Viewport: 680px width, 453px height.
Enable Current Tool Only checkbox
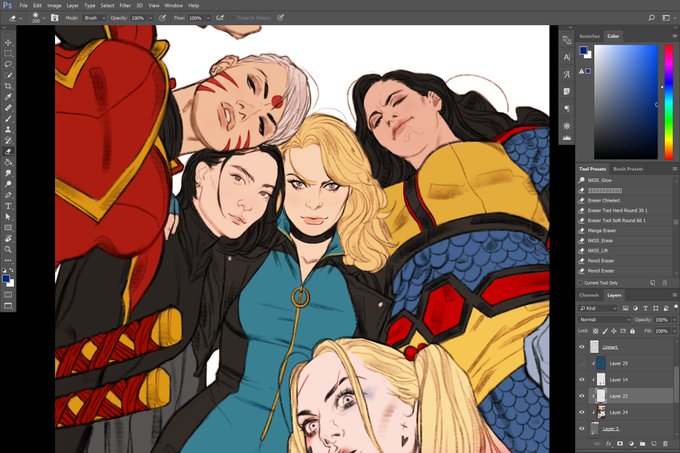(581, 283)
